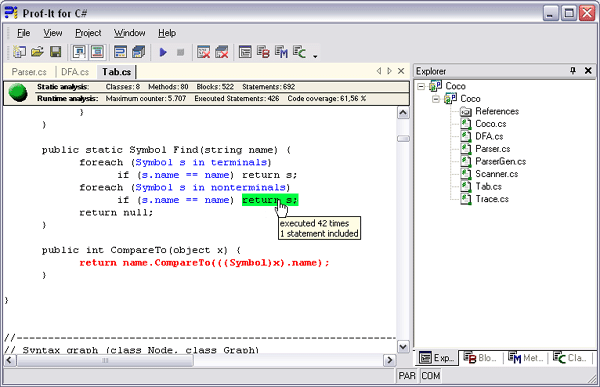Open the toolbar options dropdown arrow
Screen dimensions: 600x387
click(315, 56)
